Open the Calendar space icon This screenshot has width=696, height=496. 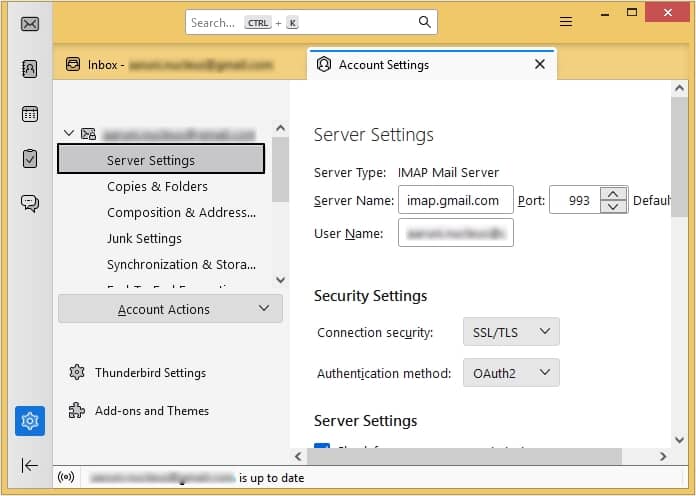click(30, 114)
